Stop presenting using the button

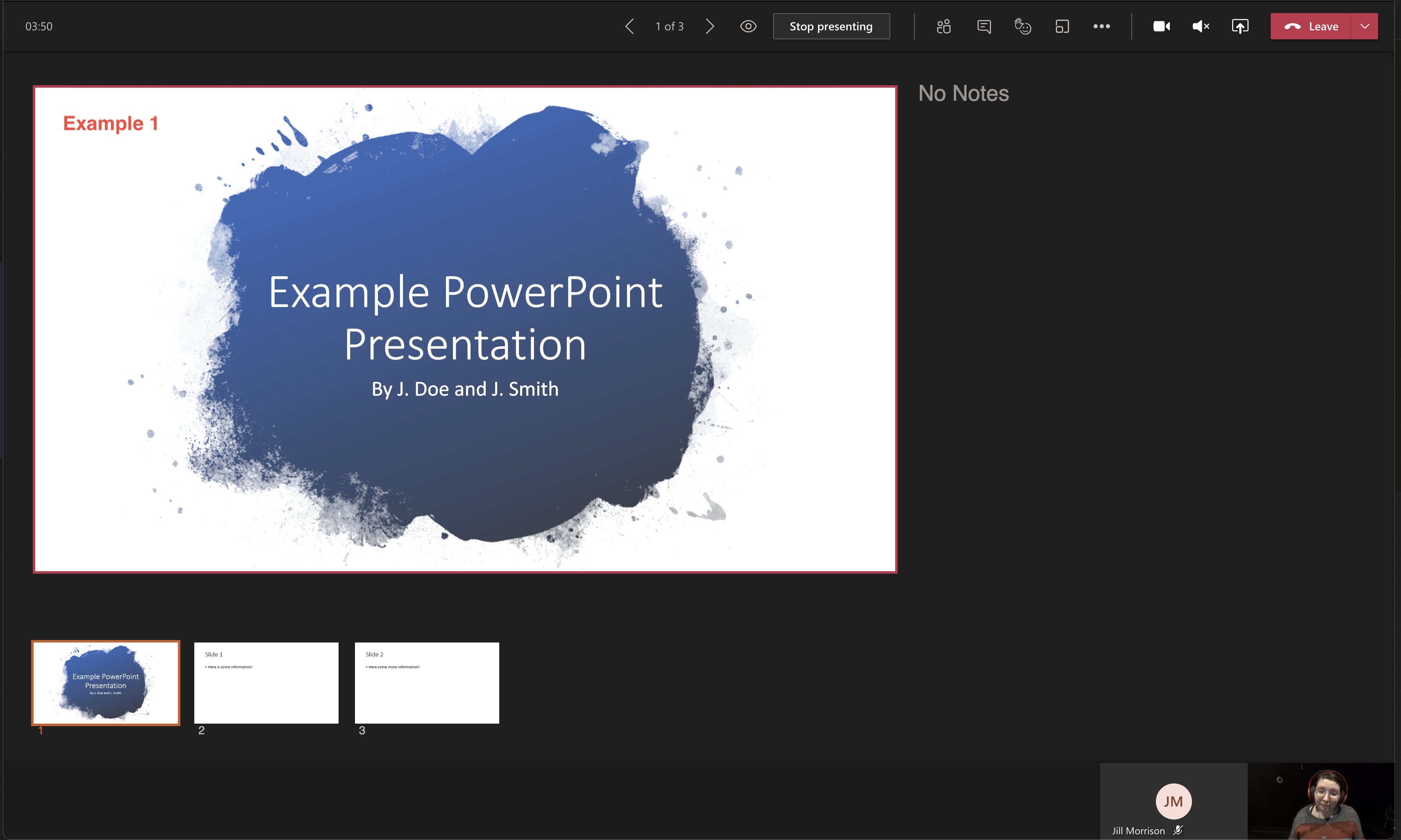[x=831, y=26]
